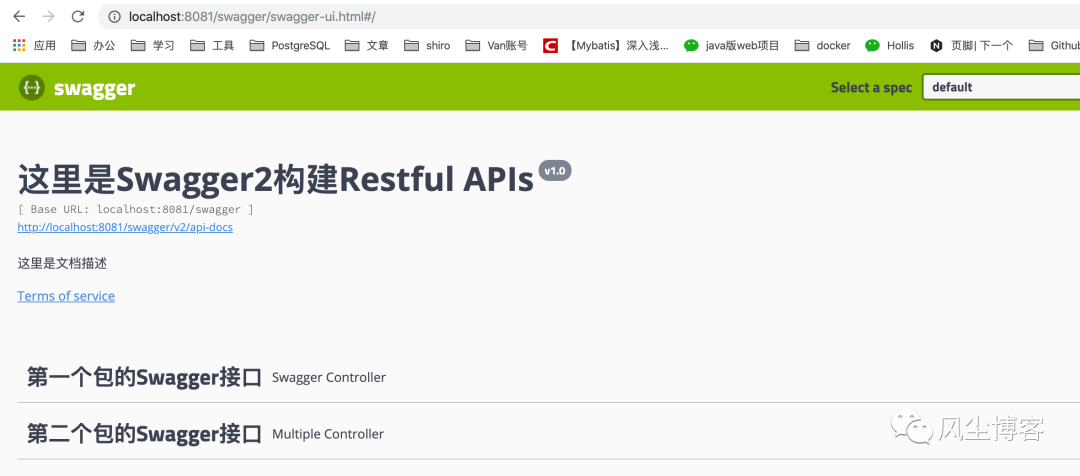Open the Hollis bookmark
This screenshot has width=1080, height=476.
pos(890,45)
